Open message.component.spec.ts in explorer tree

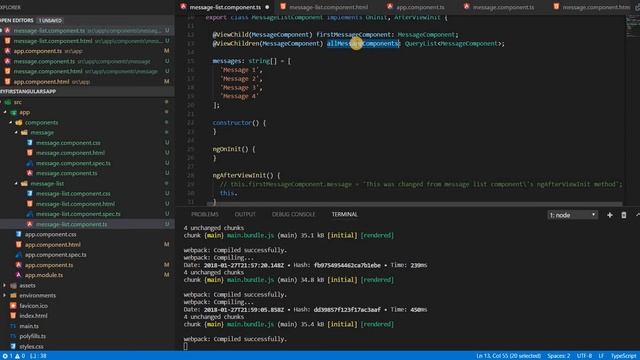coord(73,163)
